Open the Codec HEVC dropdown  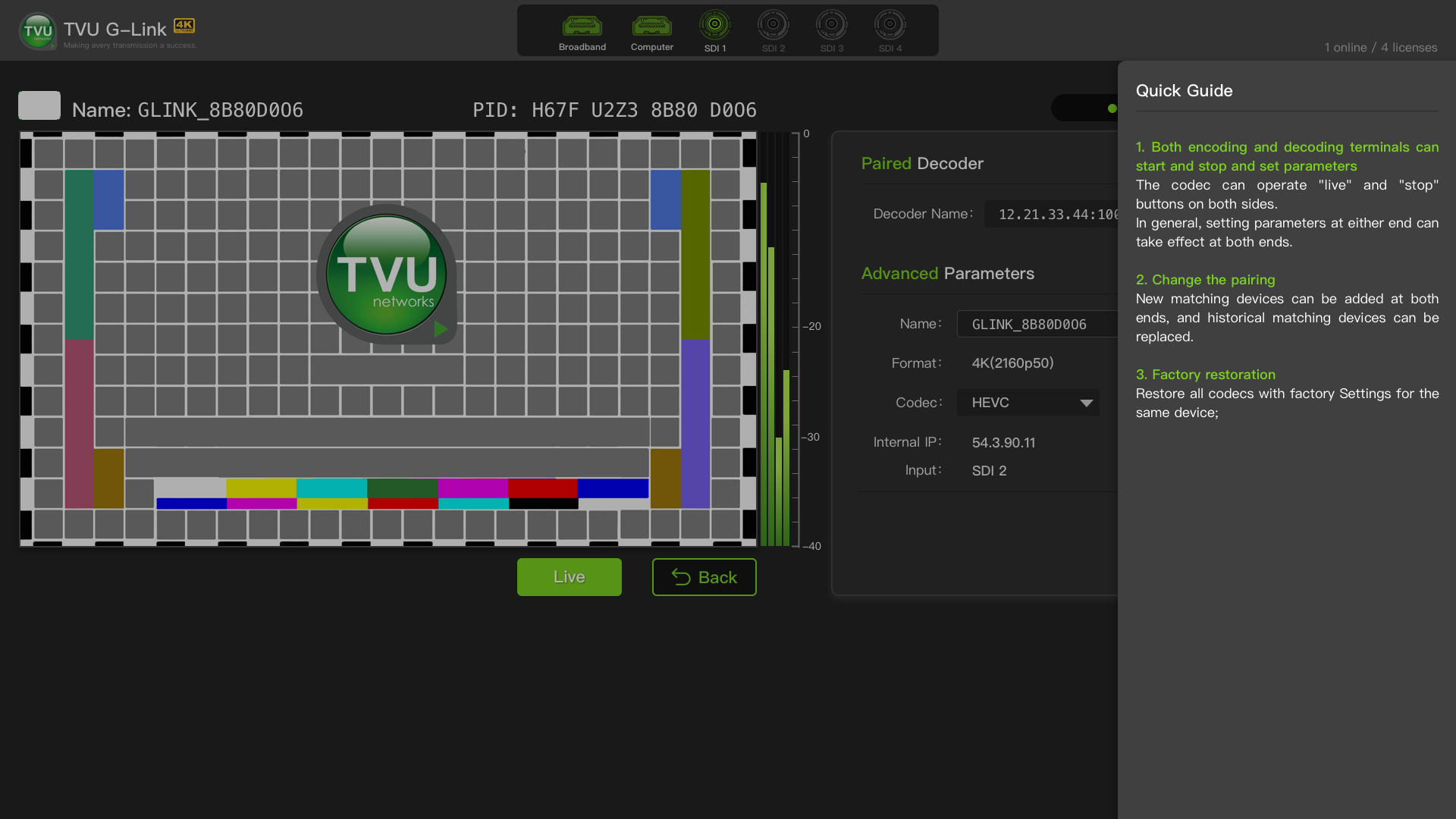coord(1027,403)
